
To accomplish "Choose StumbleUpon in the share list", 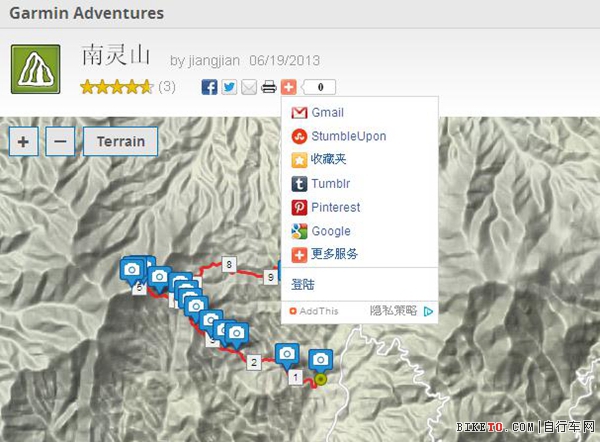I will click(348, 136).
